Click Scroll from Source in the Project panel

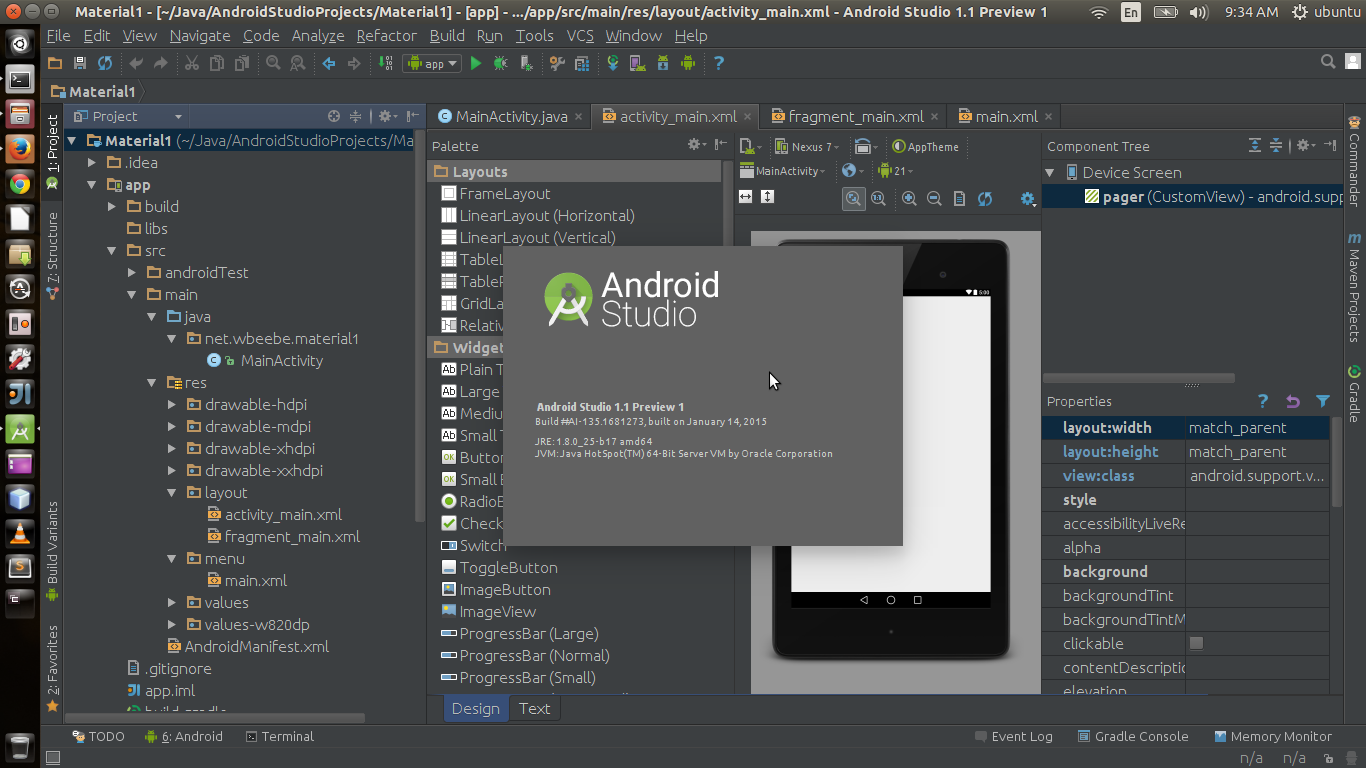(x=334, y=116)
